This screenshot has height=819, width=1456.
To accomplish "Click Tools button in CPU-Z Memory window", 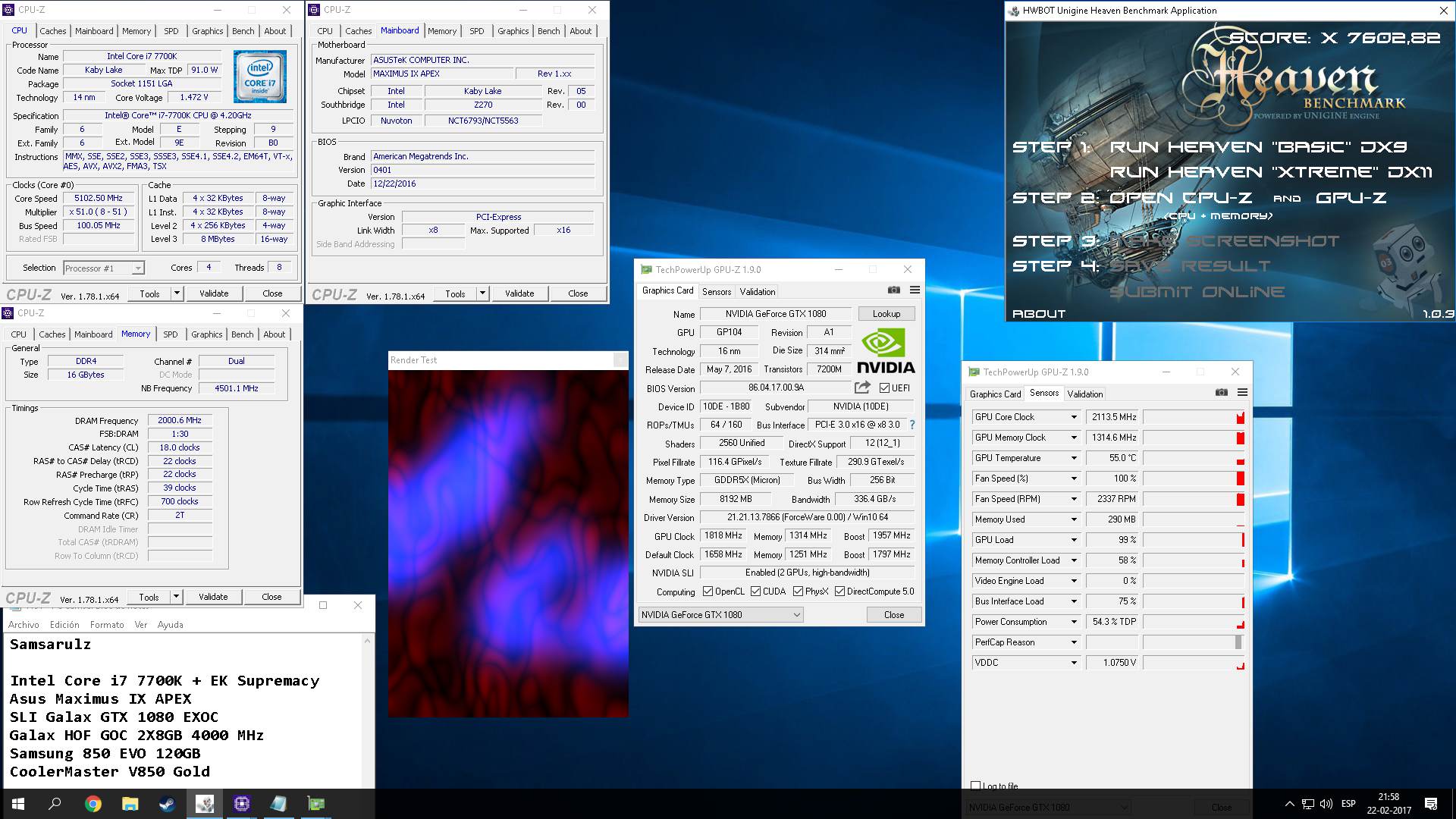I will pyautogui.click(x=149, y=597).
